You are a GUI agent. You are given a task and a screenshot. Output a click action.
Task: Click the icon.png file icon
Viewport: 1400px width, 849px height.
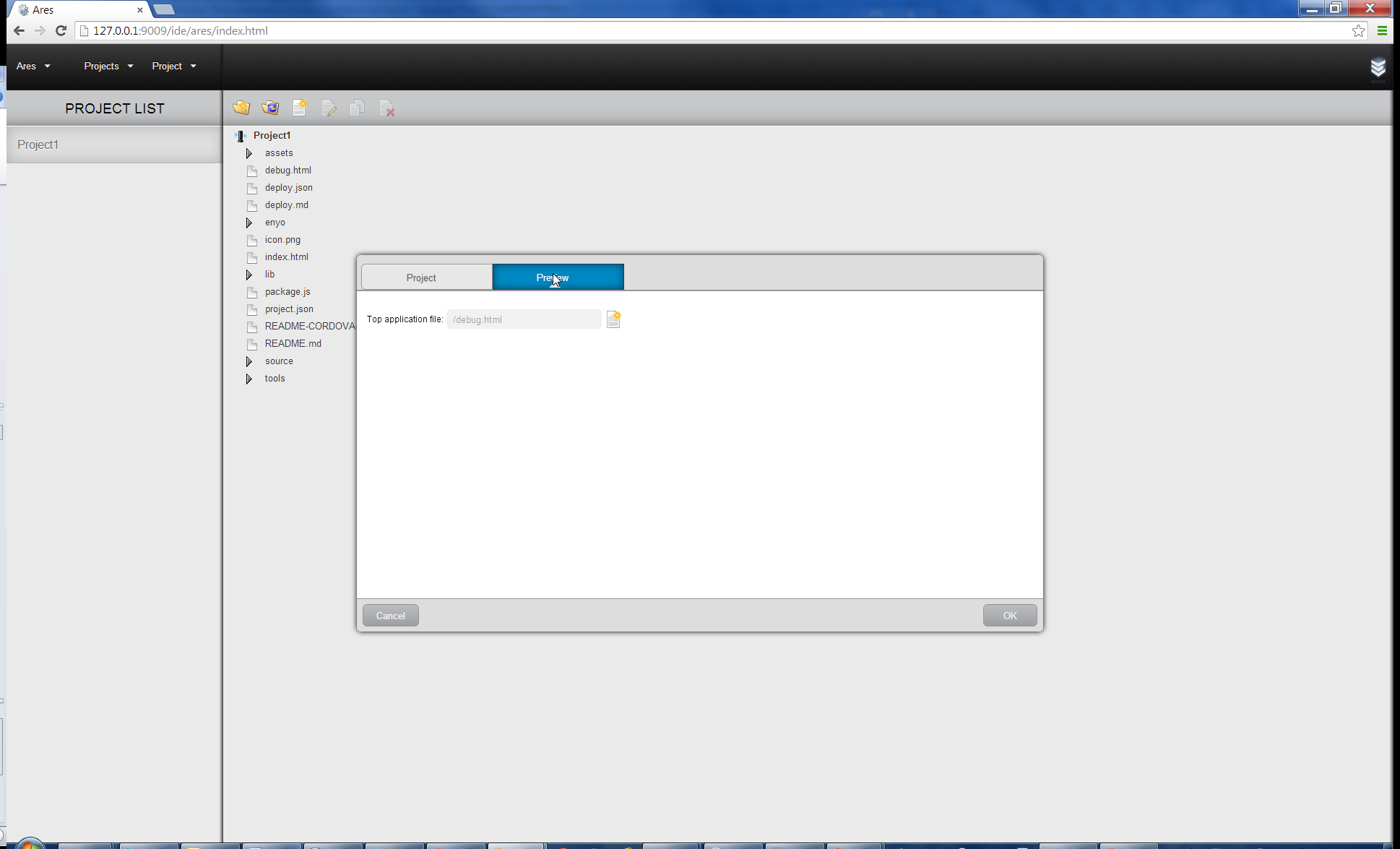pyautogui.click(x=252, y=240)
